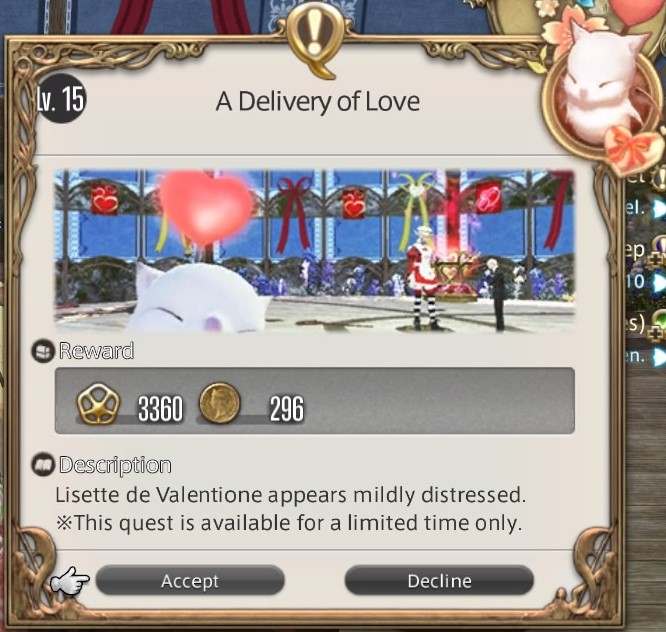Click the white pointing hand cursor

click(x=70, y=581)
